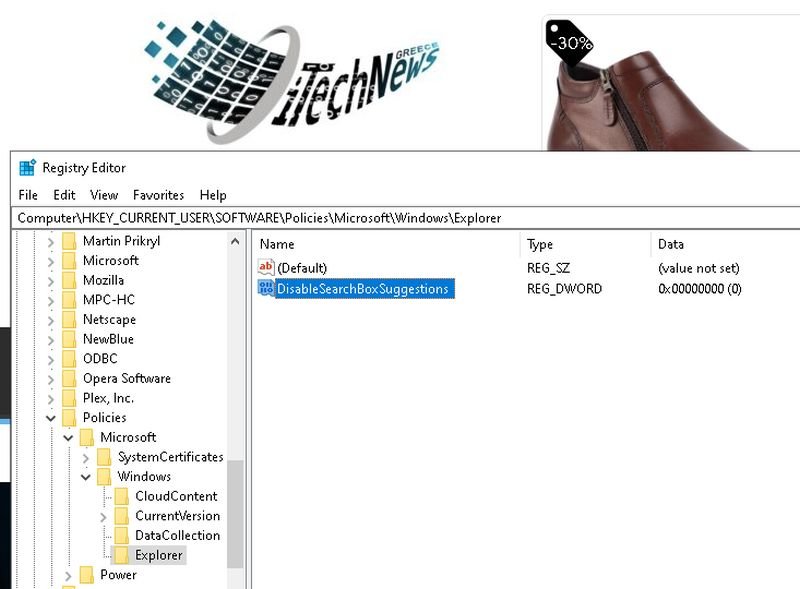This screenshot has height=589, width=800.
Task: Click the CloudContent folder icon
Action: pos(121,496)
